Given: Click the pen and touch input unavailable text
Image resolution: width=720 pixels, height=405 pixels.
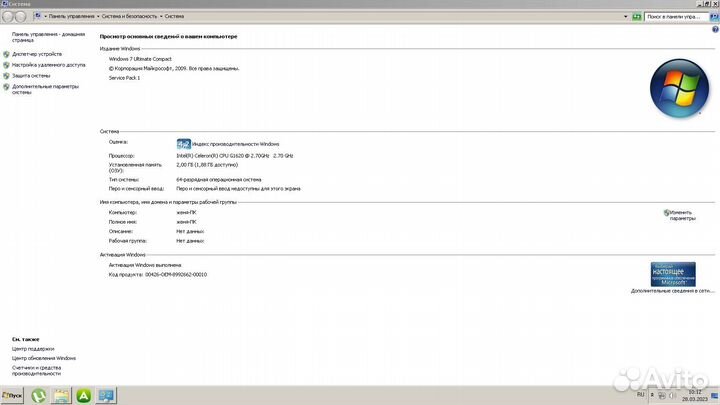Looking at the screenshot, I should 238,189.
